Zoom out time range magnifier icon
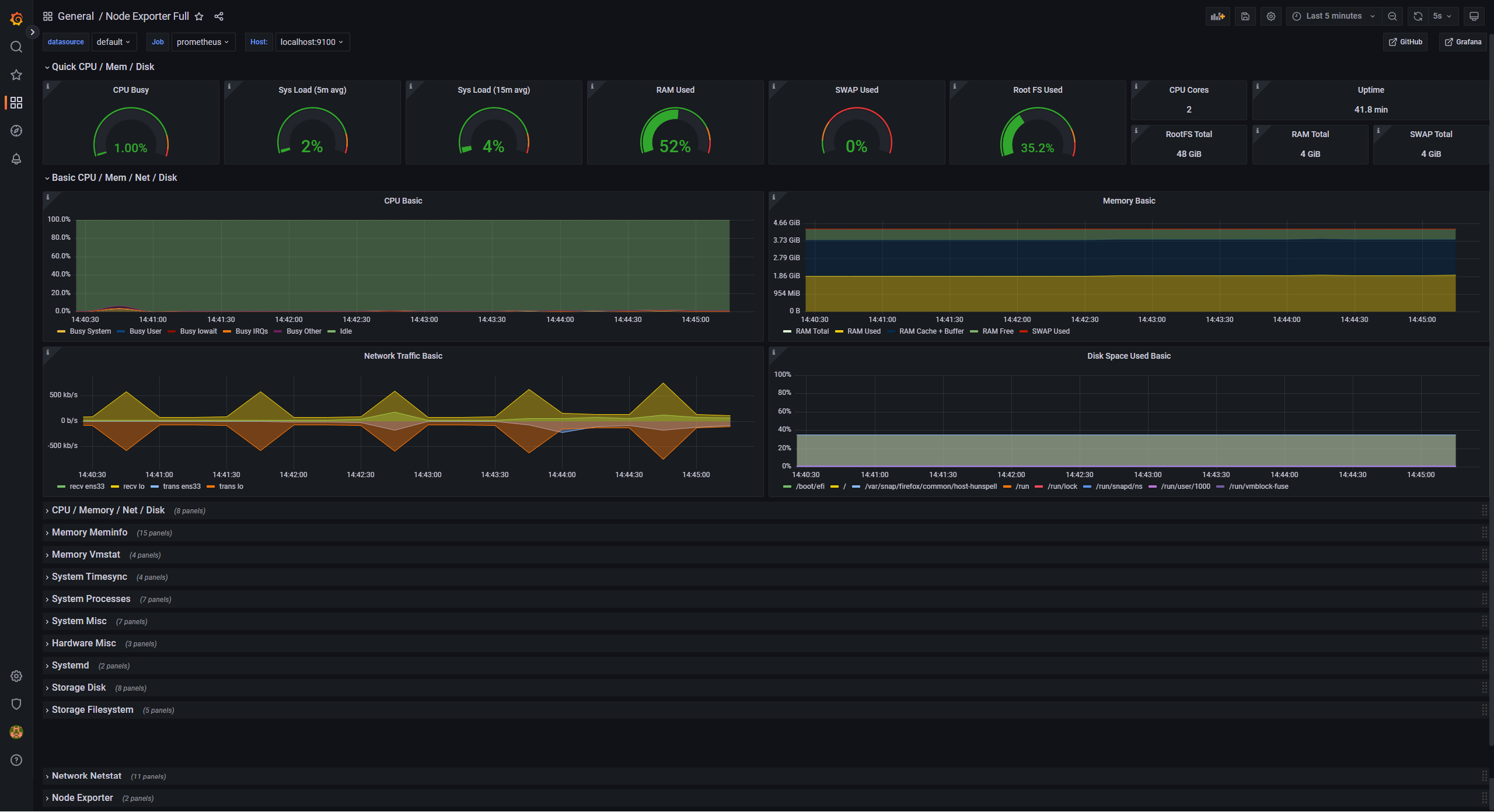The height and width of the screenshot is (812, 1494). (1392, 16)
